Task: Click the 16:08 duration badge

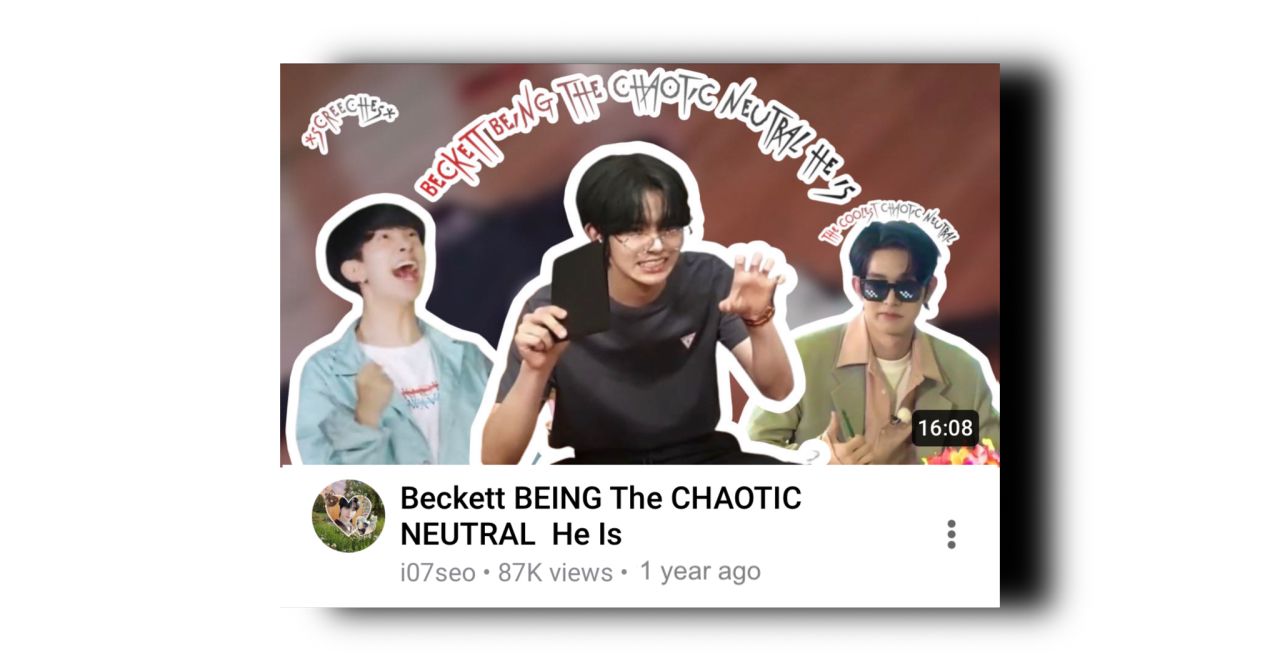Action: 944,428
